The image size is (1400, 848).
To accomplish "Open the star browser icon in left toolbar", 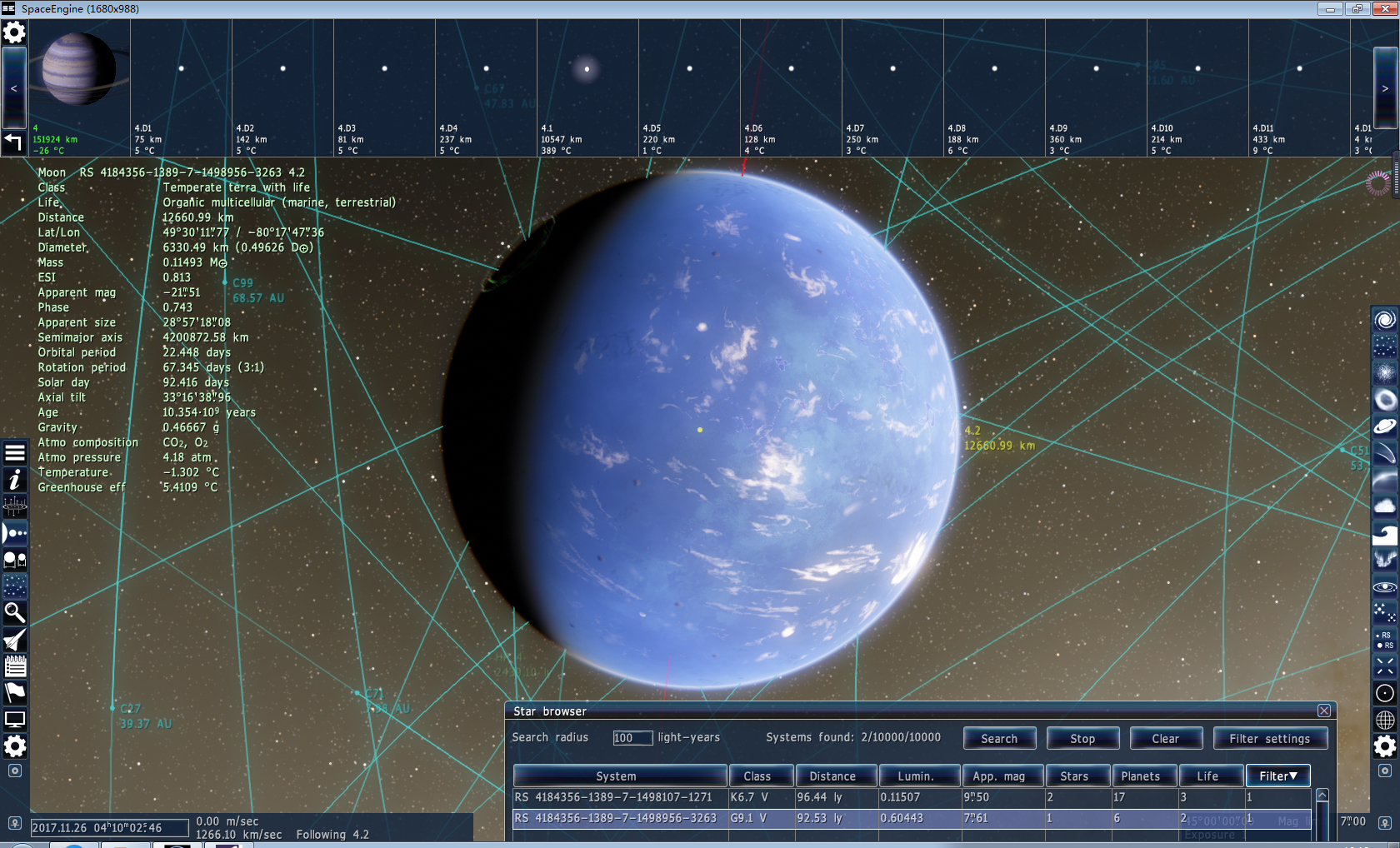I will [x=15, y=586].
